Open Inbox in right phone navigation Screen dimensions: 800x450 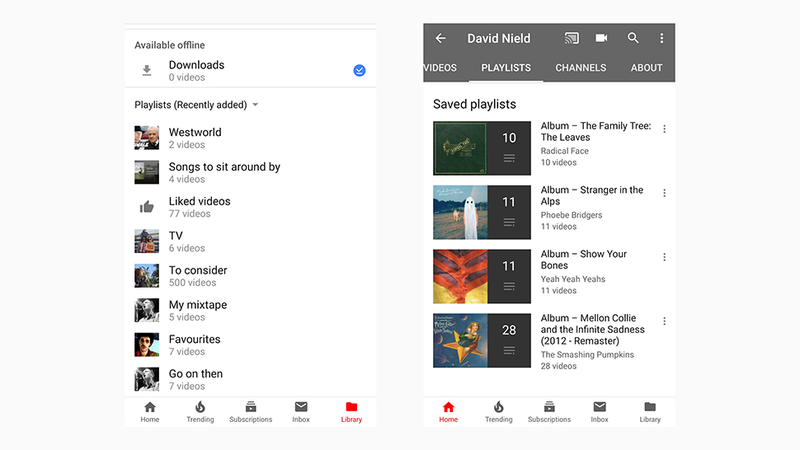599,412
